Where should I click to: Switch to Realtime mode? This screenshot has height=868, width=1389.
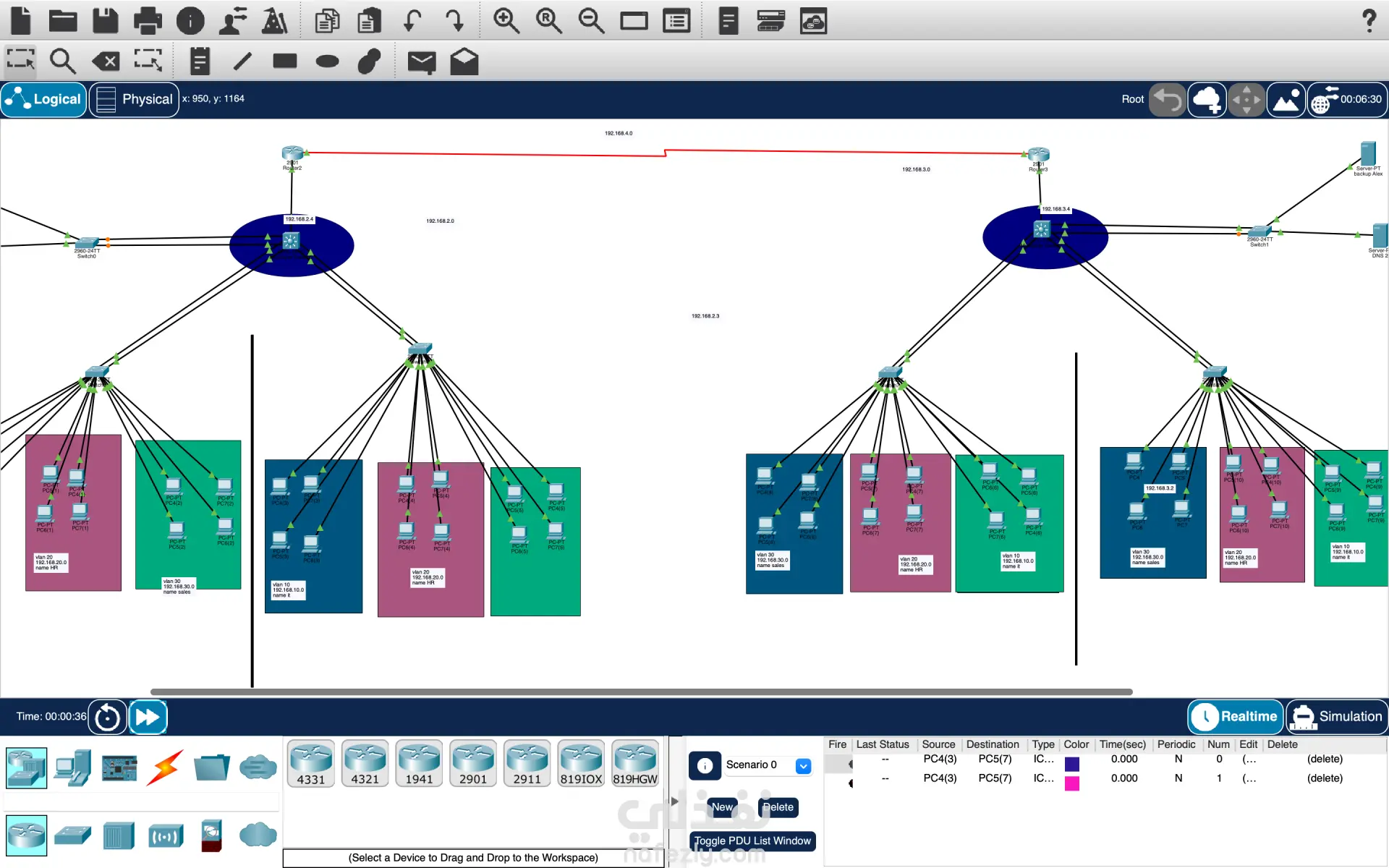[1236, 716]
